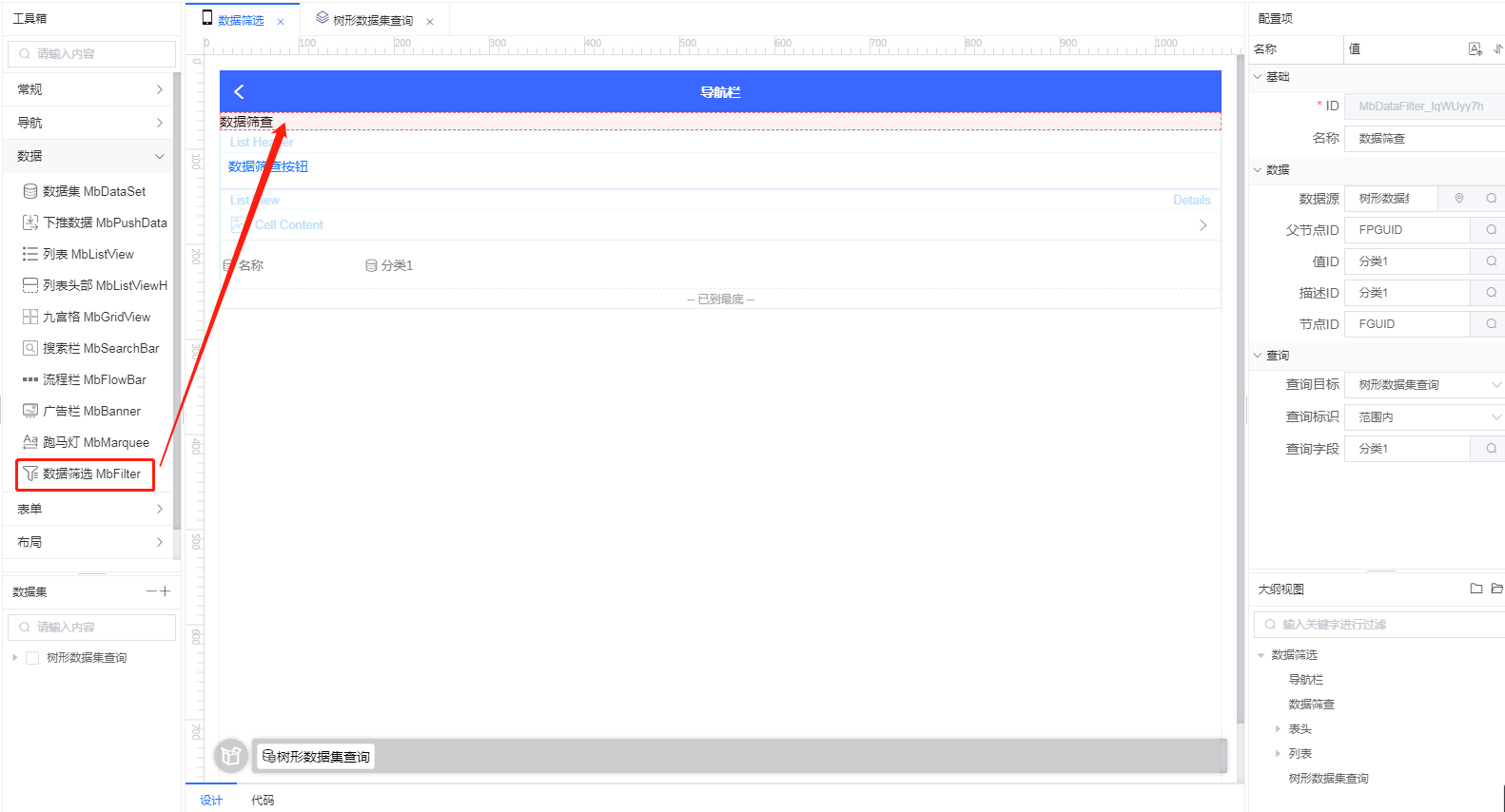Image resolution: width=1505 pixels, height=812 pixels.
Task: Open the 查询标识 dropdown
Action: tap(1424, 417)
